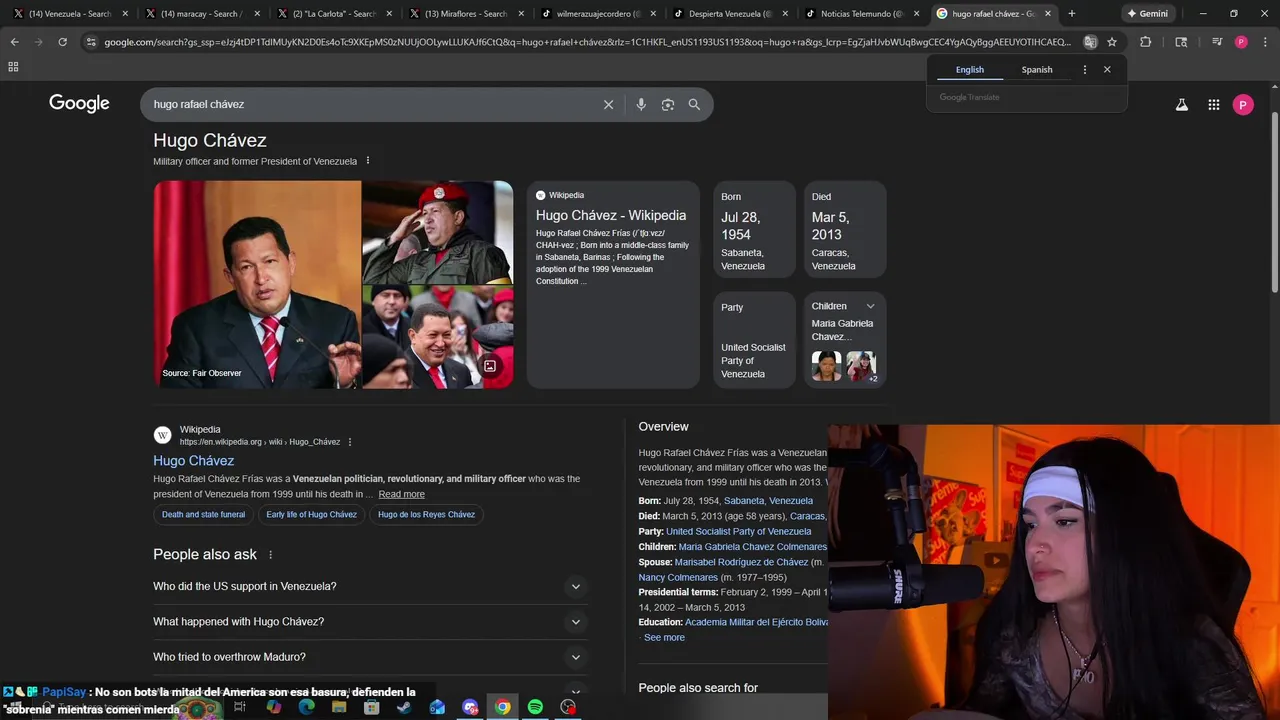Open the Chrome extensions puzzle icon
This screenshot has width=1280, height=720.
tap(1146, 42)
